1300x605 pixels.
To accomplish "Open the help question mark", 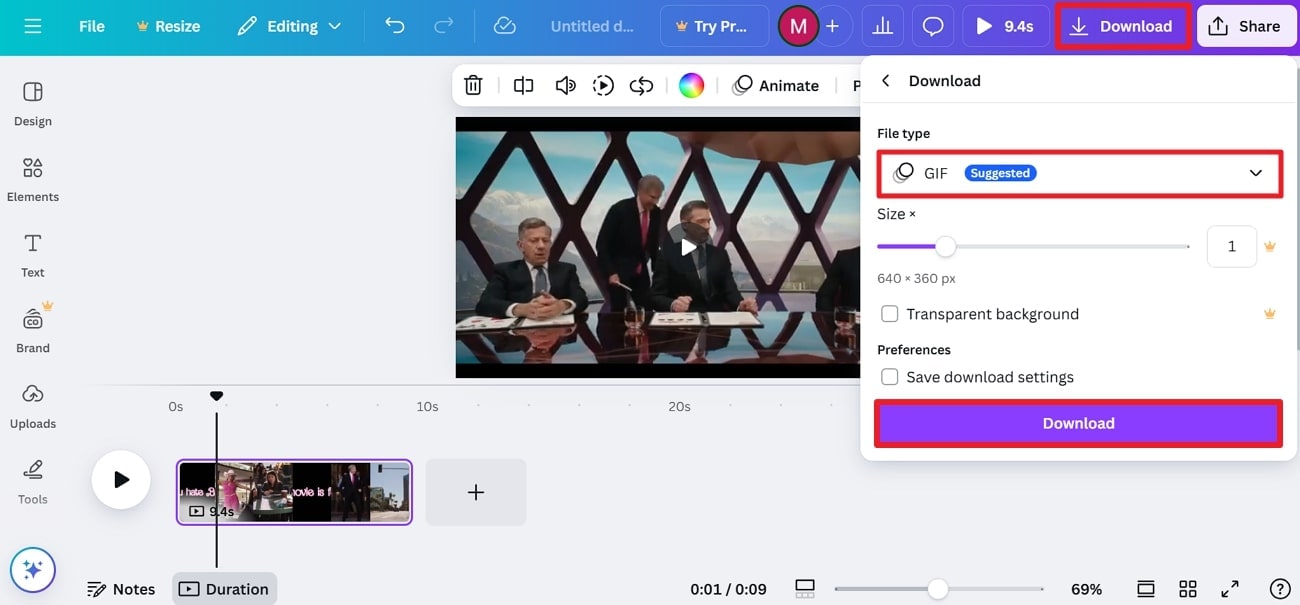I will [1279, 589].
